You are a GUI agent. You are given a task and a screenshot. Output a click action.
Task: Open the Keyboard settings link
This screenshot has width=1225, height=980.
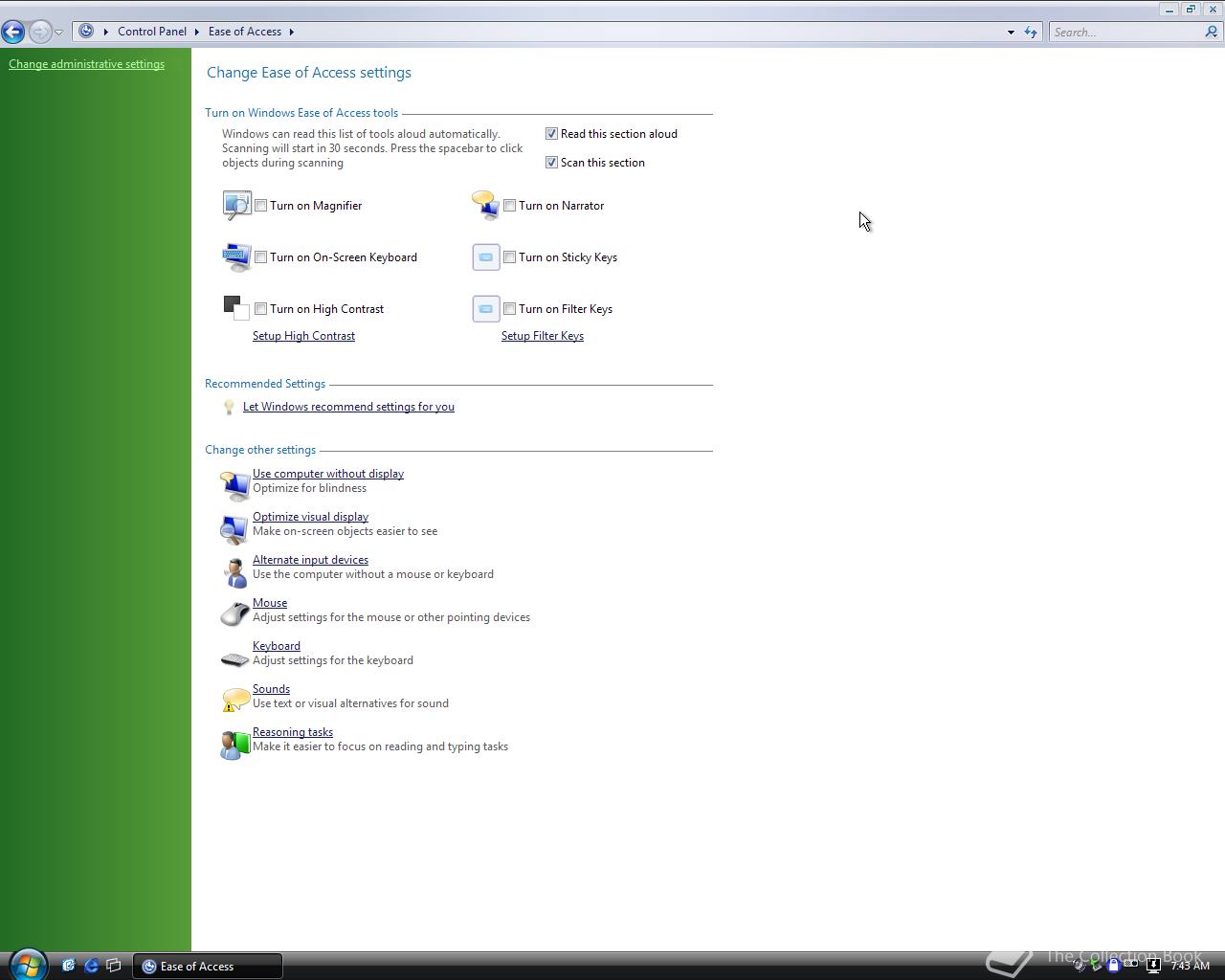coord(277,646)
